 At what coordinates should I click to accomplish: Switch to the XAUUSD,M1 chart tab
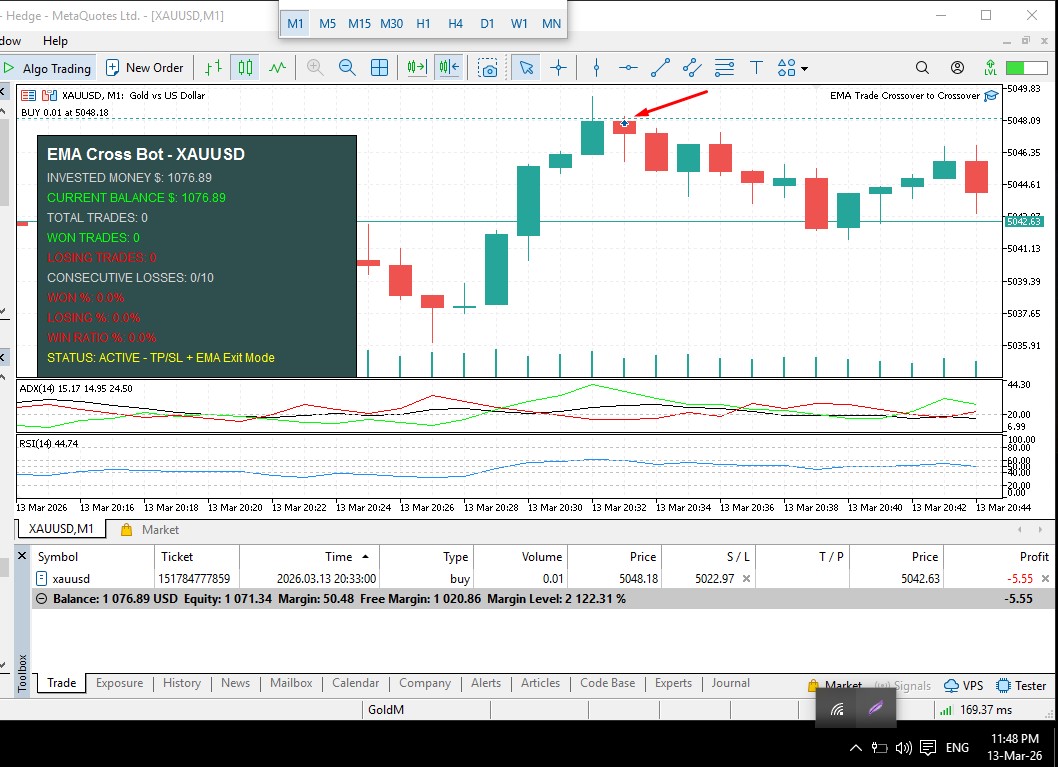61,529
